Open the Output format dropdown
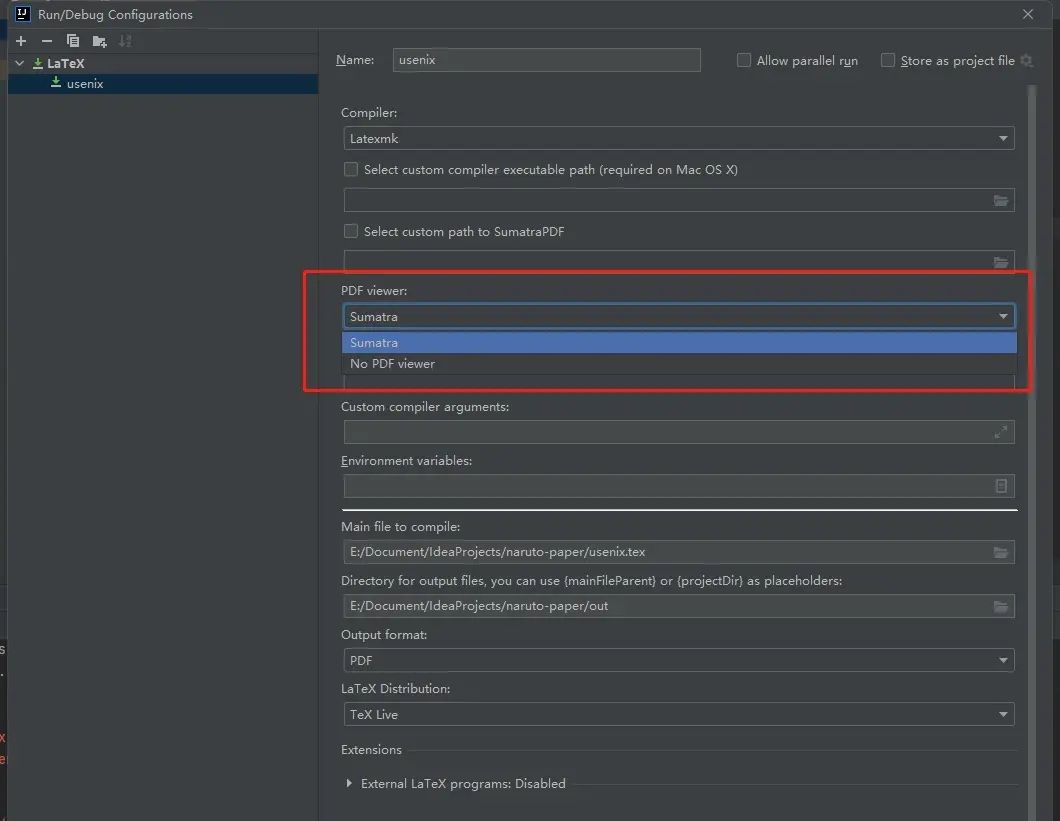The image size is (1060, 821). coord(1003,660)
